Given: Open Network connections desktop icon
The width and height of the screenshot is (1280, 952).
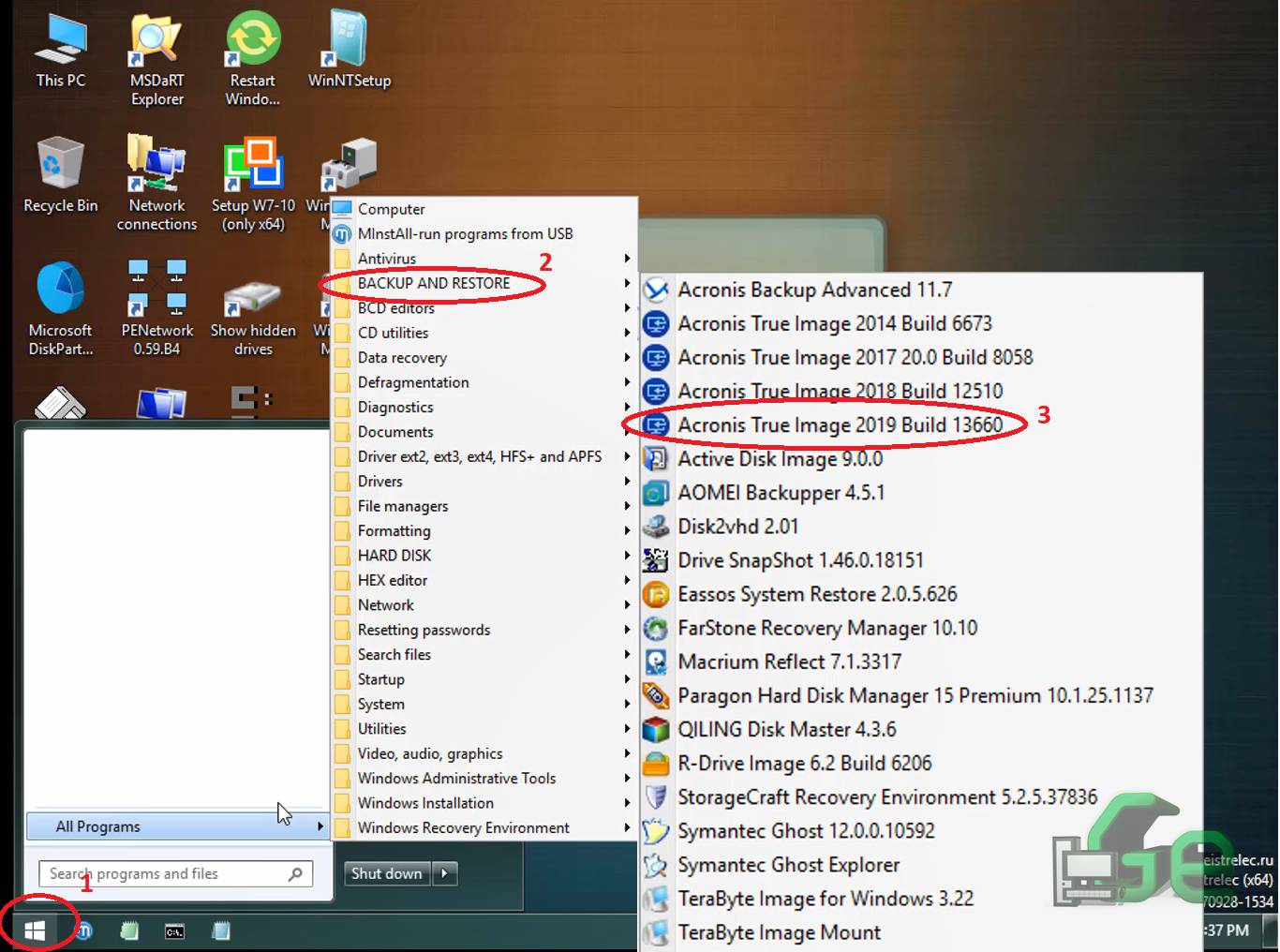Looking at the screenshot, I should (x=156, y=184).
